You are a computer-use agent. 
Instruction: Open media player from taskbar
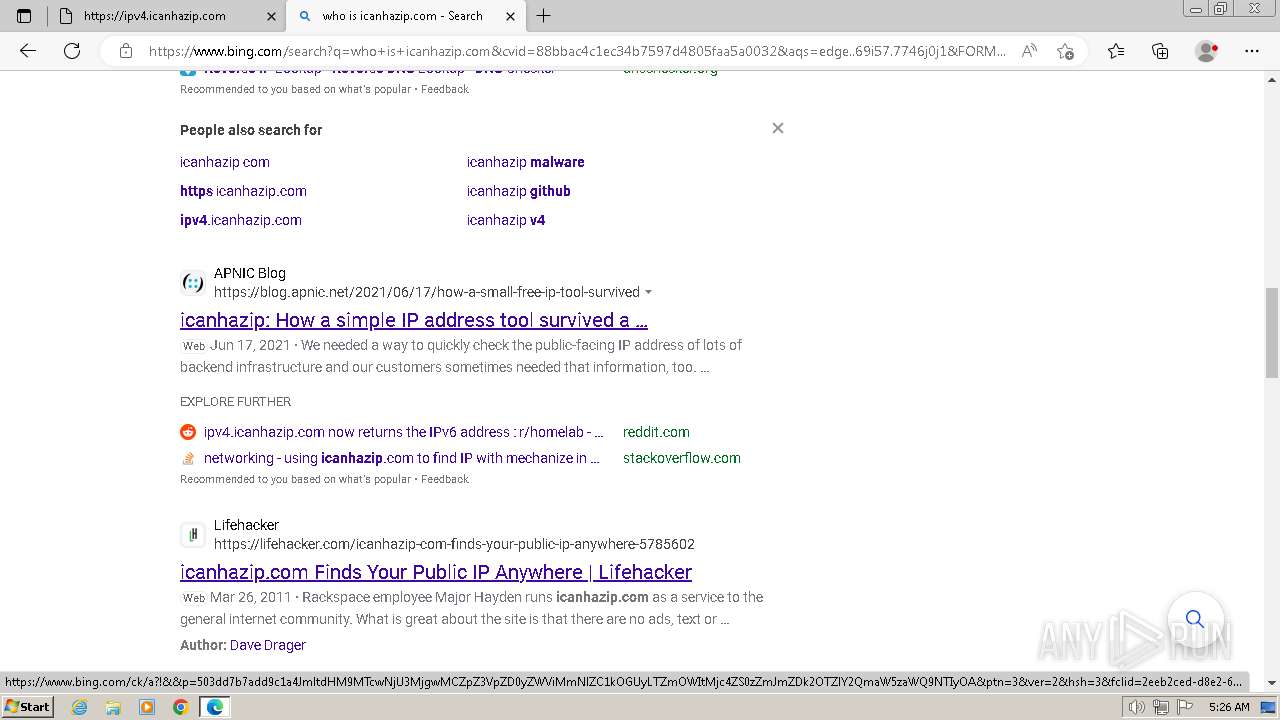[147, 707]
